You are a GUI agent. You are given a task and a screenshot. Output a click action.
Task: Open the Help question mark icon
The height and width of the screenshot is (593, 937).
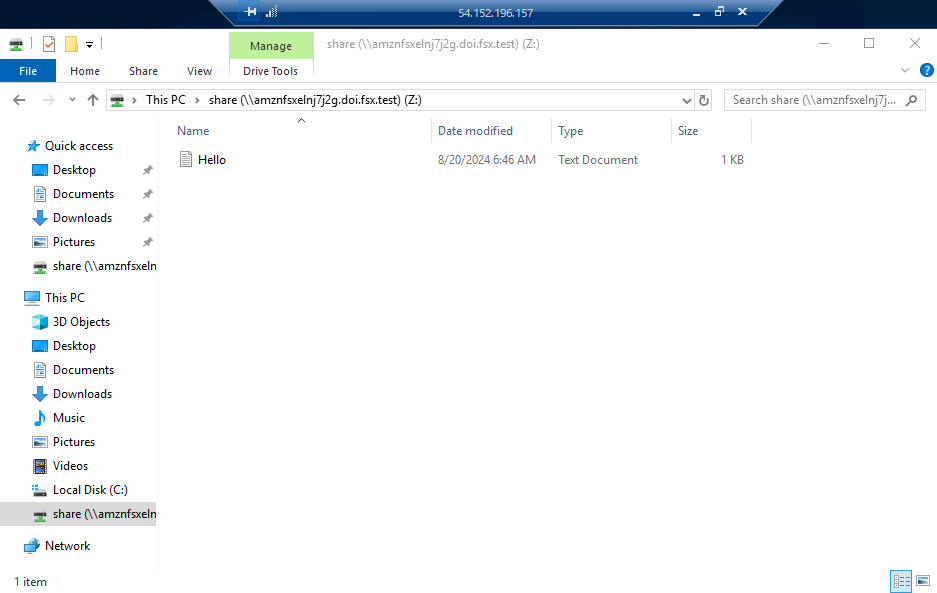pyautogui.click(x=926, y=71)
